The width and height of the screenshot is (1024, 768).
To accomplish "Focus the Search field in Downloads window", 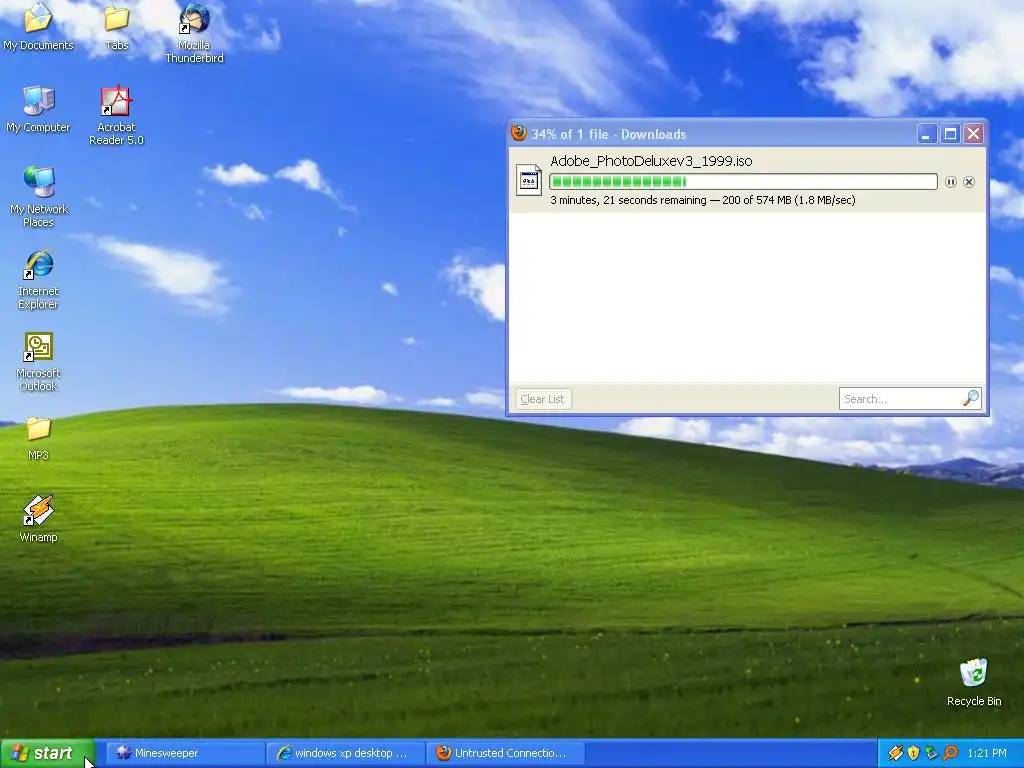I will pos(910,398).
